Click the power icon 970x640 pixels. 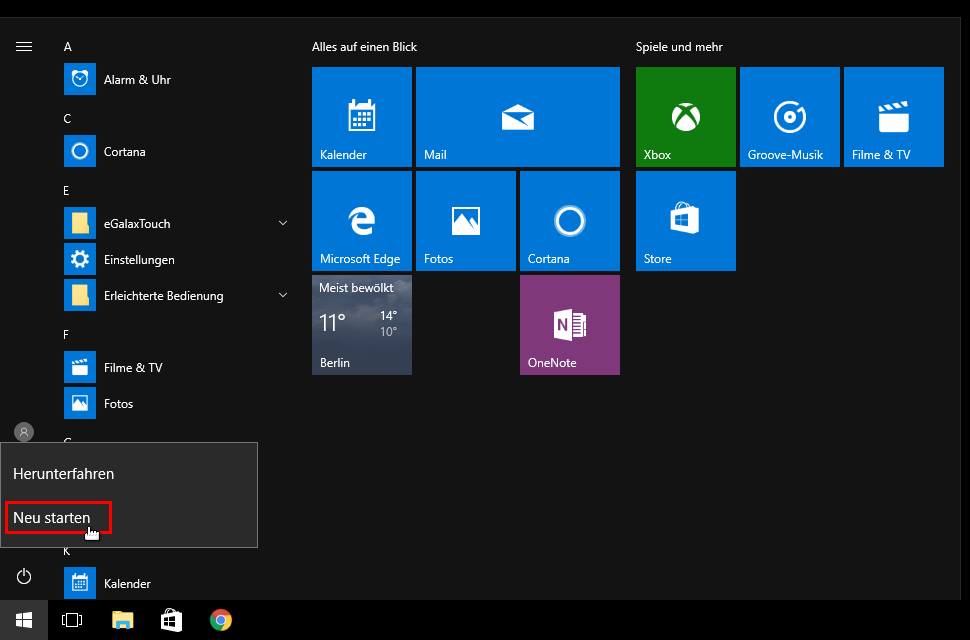point(24,576)
